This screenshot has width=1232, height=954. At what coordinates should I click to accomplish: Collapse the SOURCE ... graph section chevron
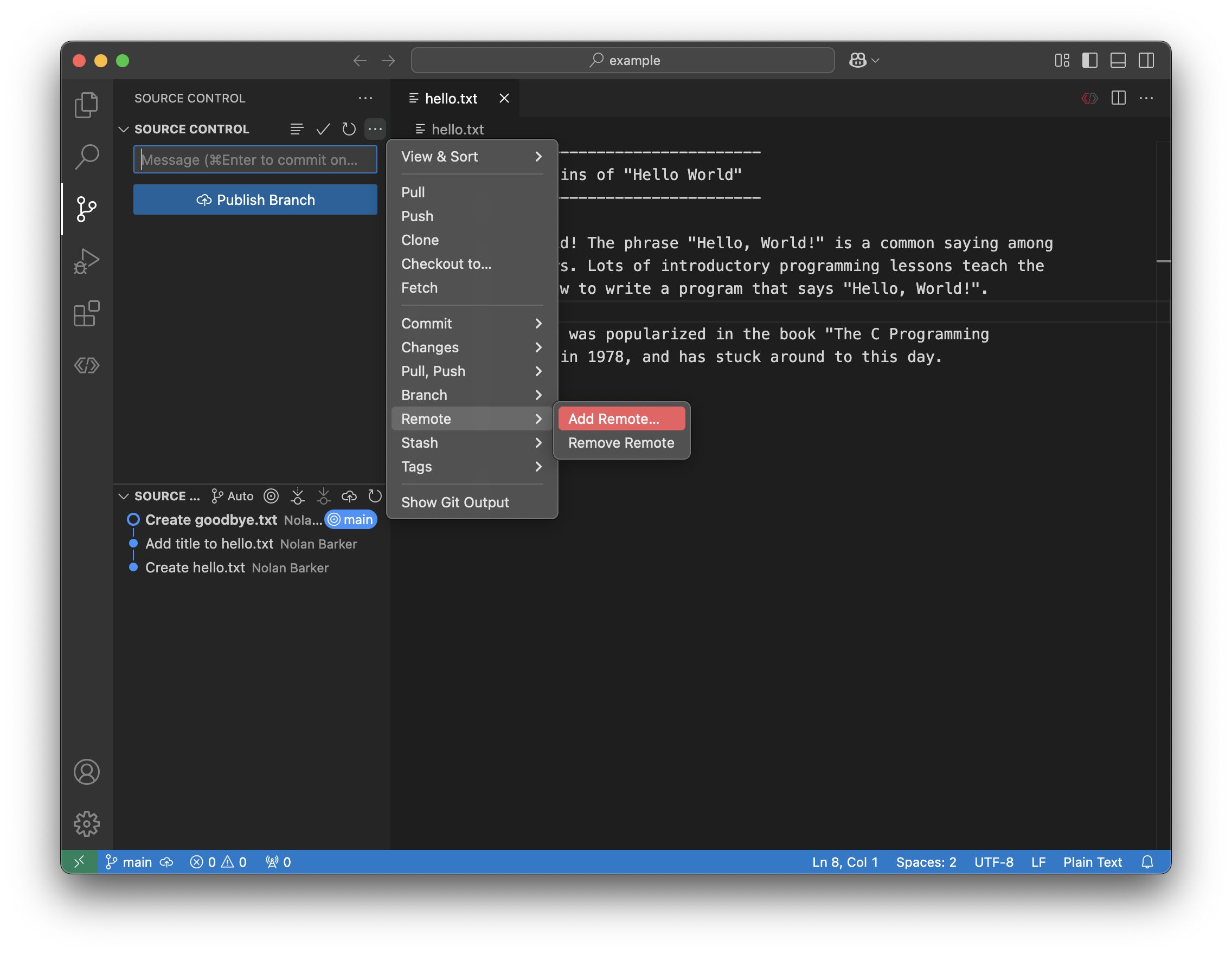tap(124, 496)
